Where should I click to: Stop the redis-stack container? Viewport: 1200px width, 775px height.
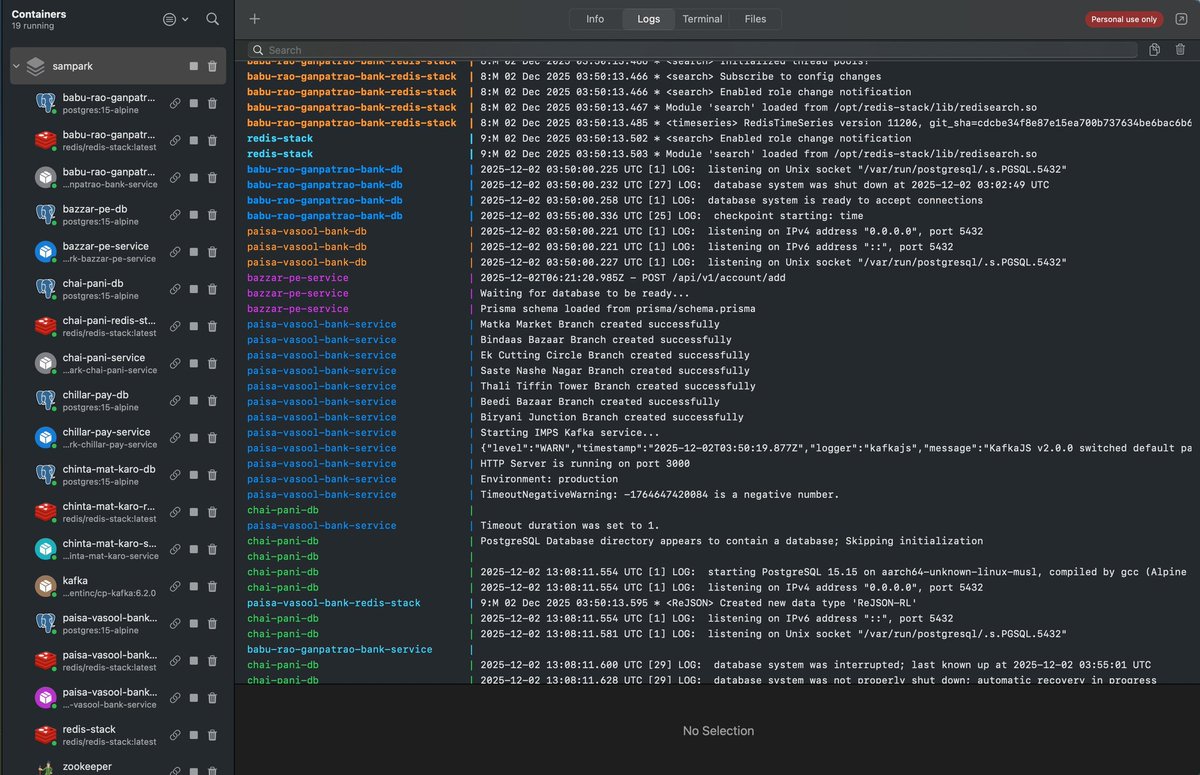point(193,735)
